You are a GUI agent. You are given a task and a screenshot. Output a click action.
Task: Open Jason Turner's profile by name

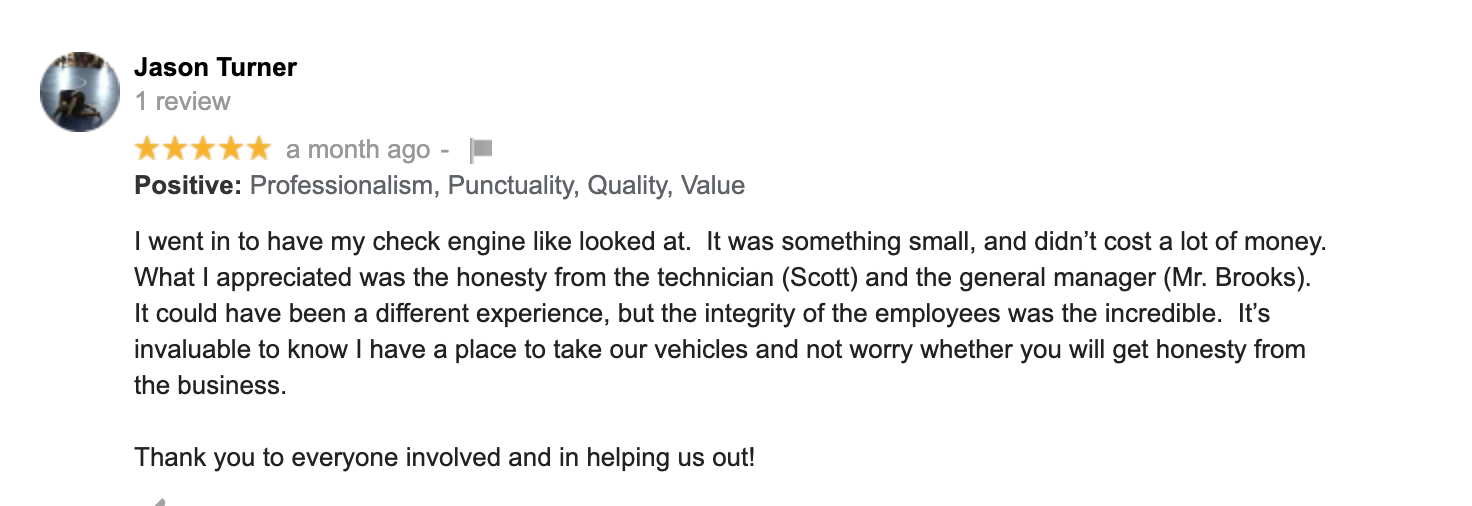point(215,67)
